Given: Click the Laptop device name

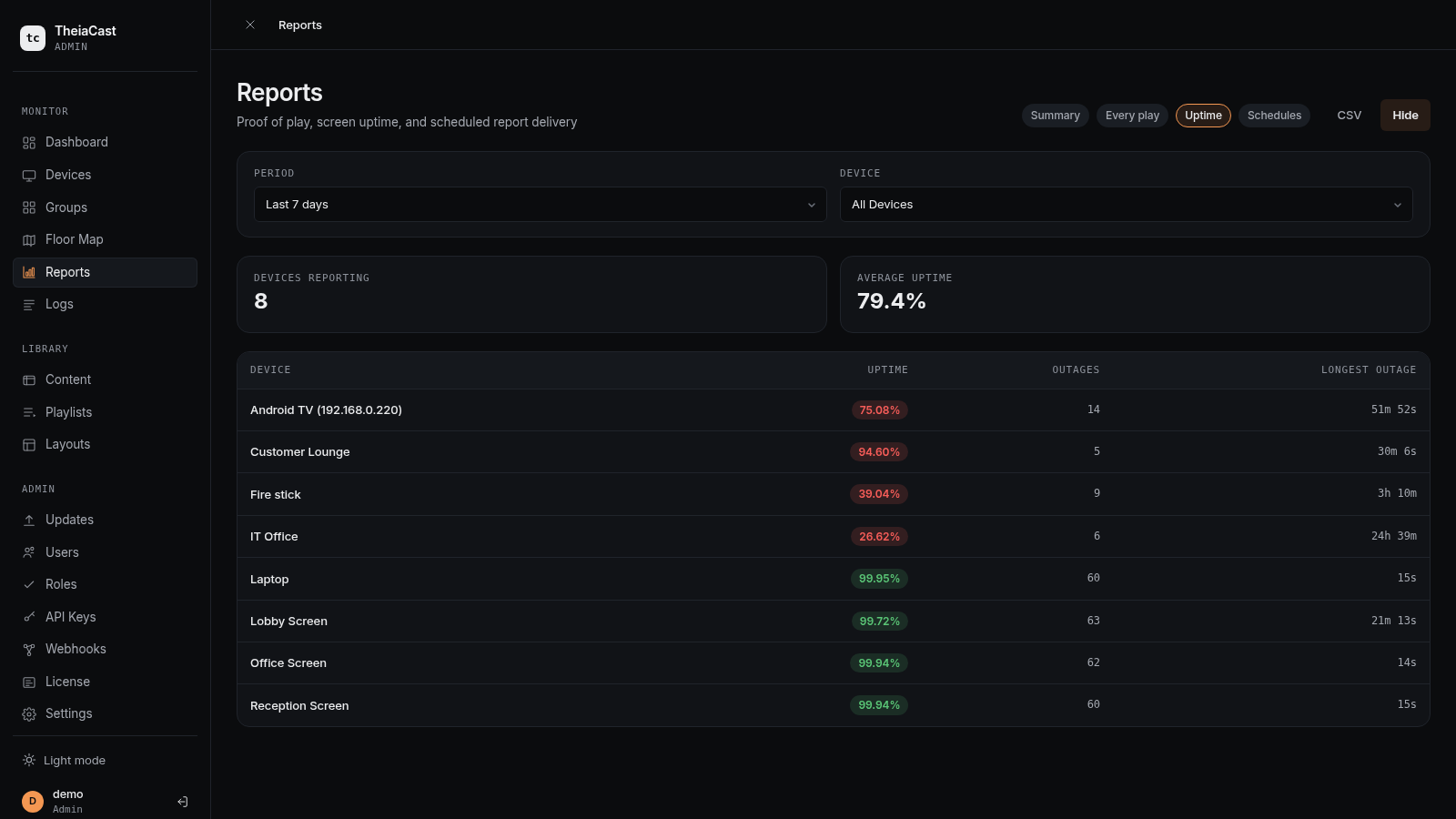Looking at the screenshot, I should point(269,580).
